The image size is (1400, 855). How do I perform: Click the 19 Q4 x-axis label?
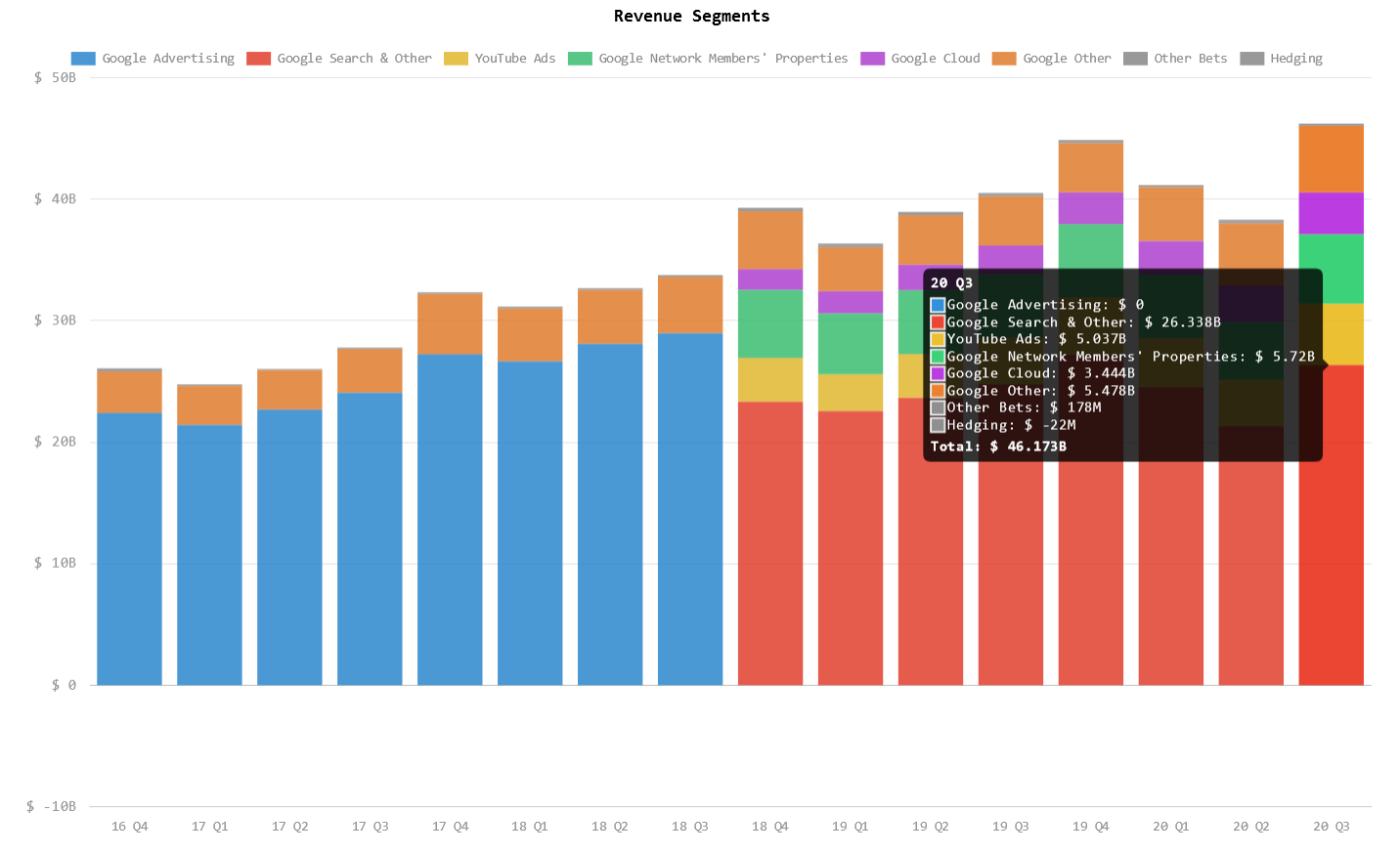click(1091, 827)
